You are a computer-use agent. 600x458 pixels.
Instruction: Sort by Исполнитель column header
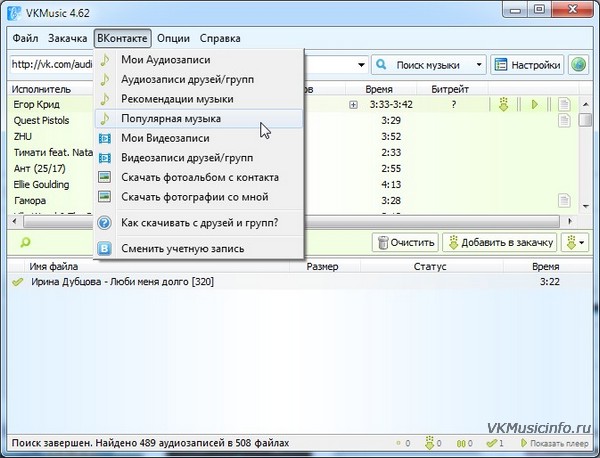coord(41,89)
